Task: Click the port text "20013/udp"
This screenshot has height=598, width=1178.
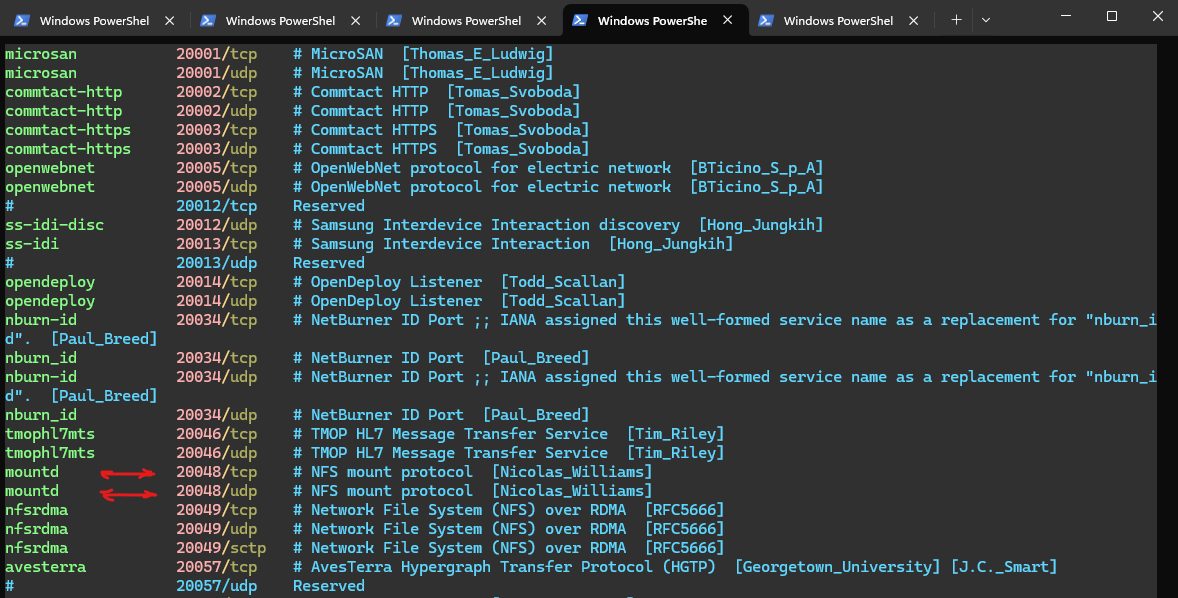Action: [x=216, y=263]
